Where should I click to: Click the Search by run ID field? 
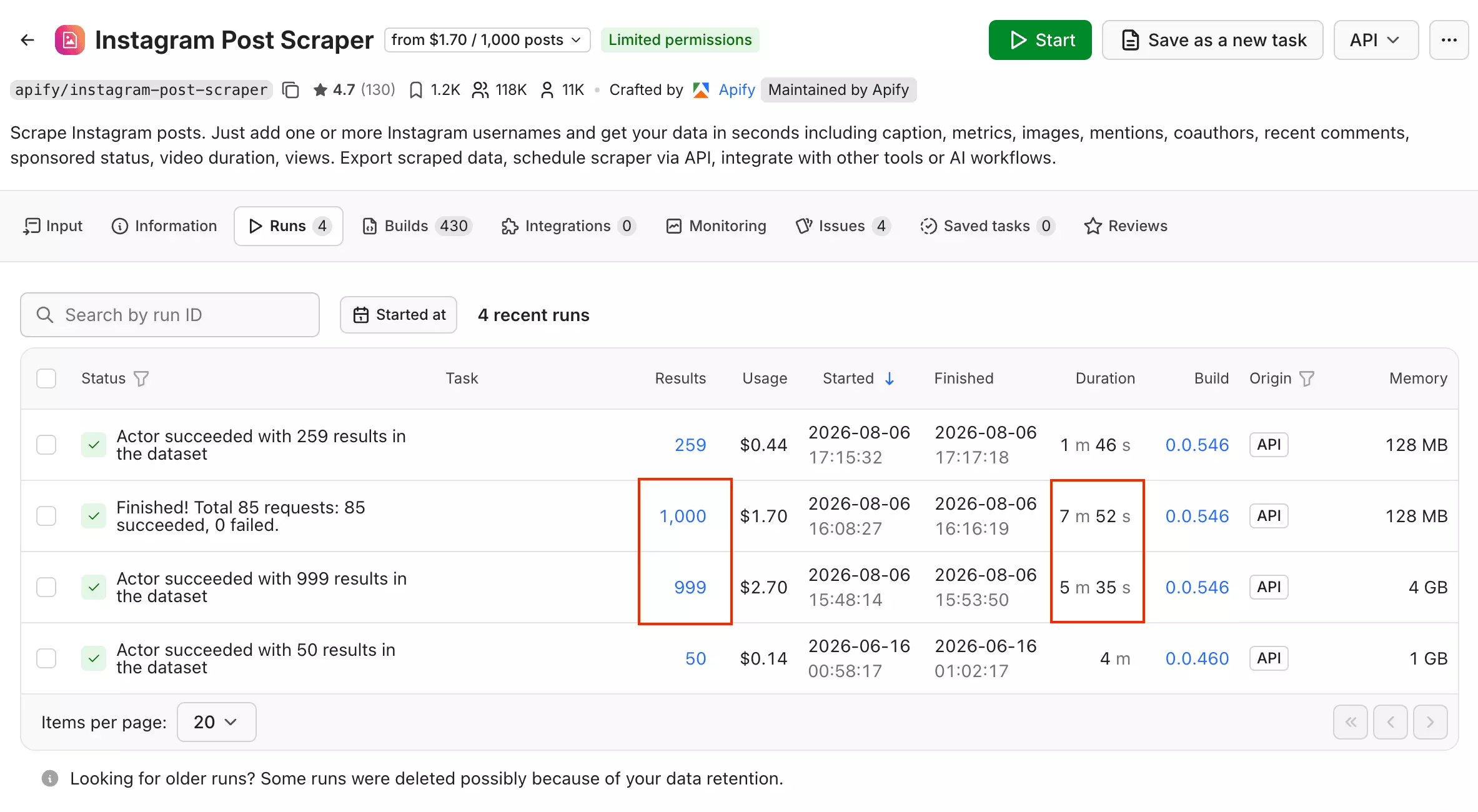(170, 315)
